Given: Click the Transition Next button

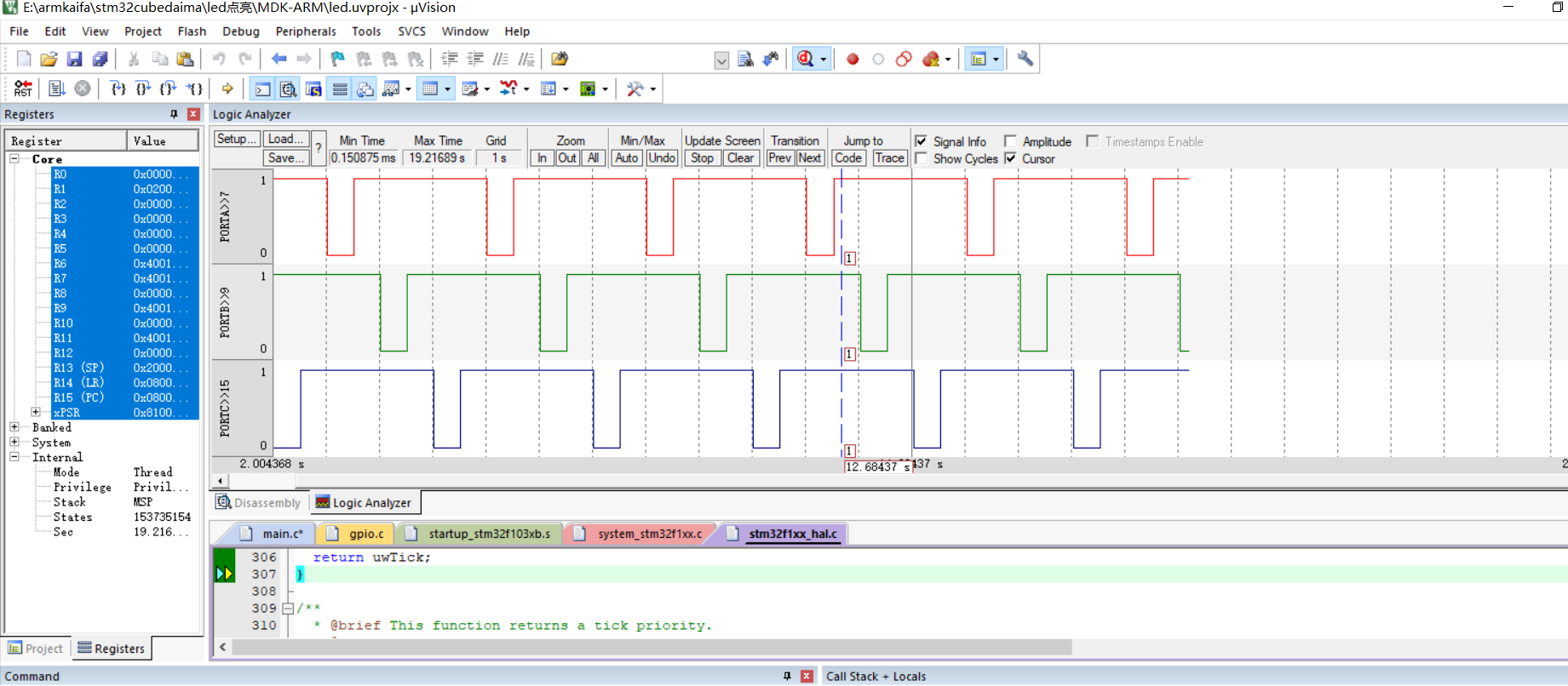Looking at the screenshot, I should (810, 157).
